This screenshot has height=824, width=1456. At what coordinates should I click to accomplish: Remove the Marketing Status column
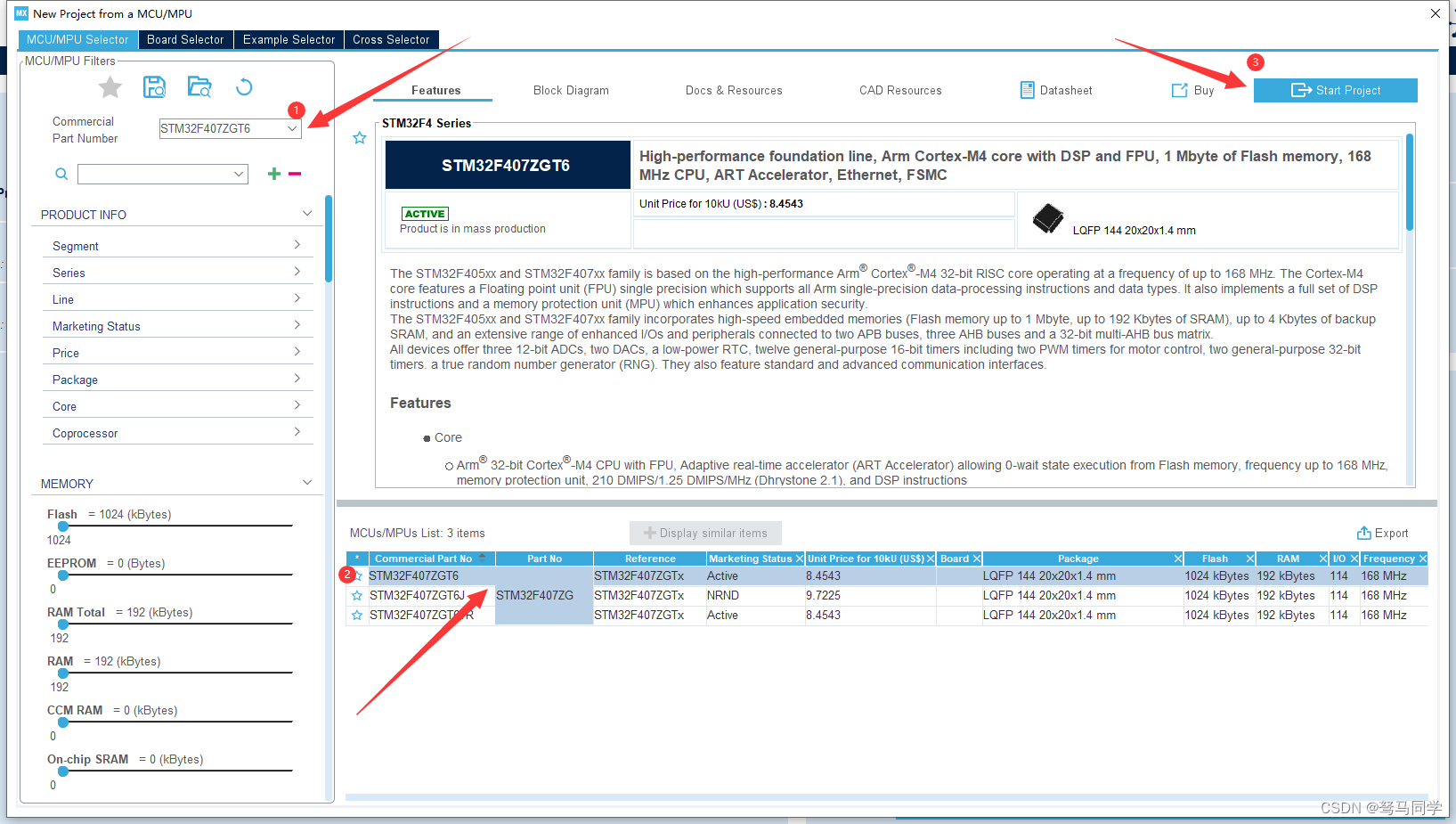800,559
